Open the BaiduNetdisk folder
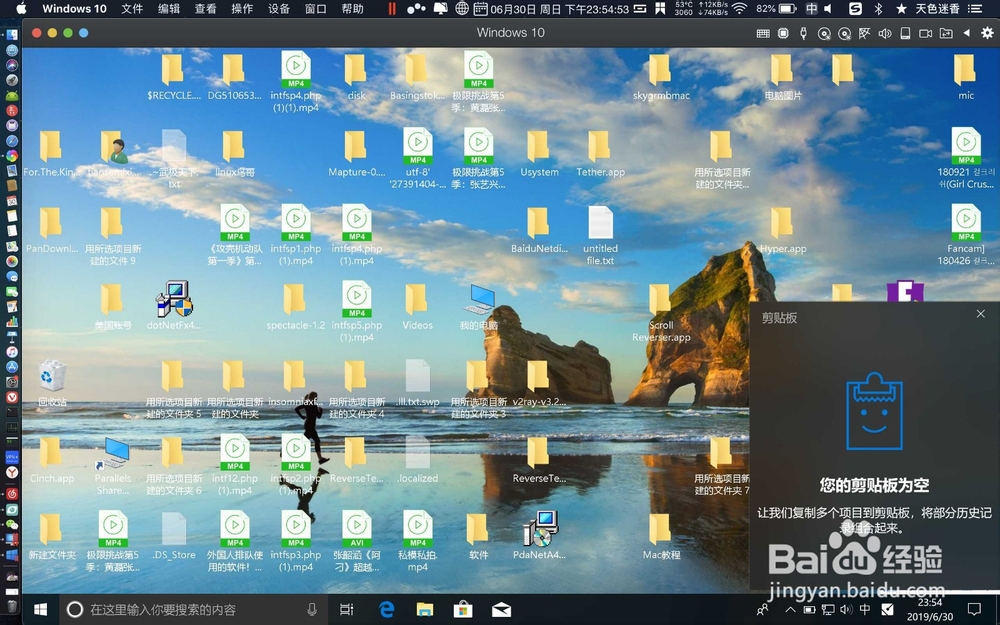 pos(539,230)
